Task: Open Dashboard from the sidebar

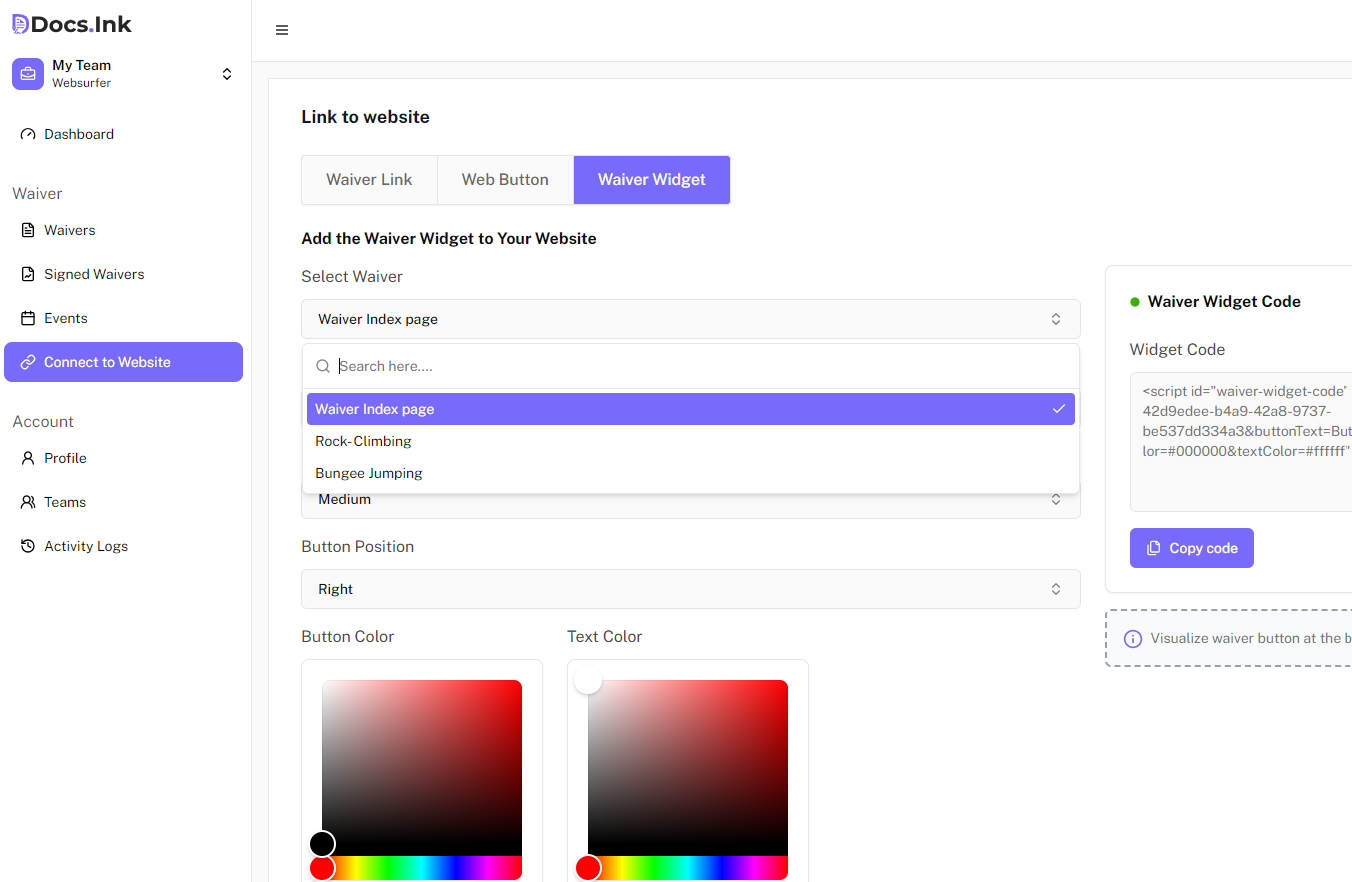Action: 78,134
